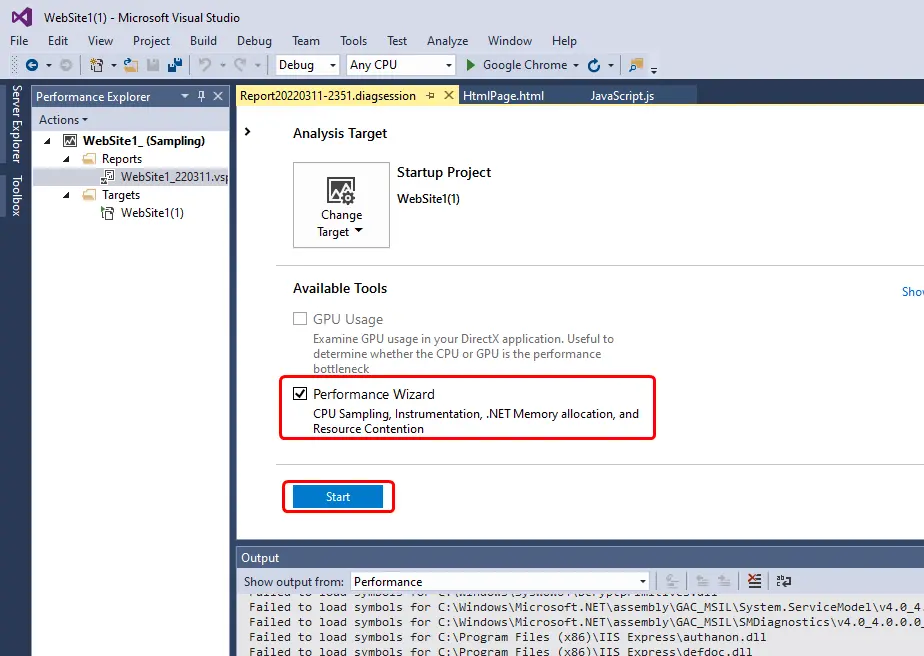Open the Tools menu

coord(354,41)
